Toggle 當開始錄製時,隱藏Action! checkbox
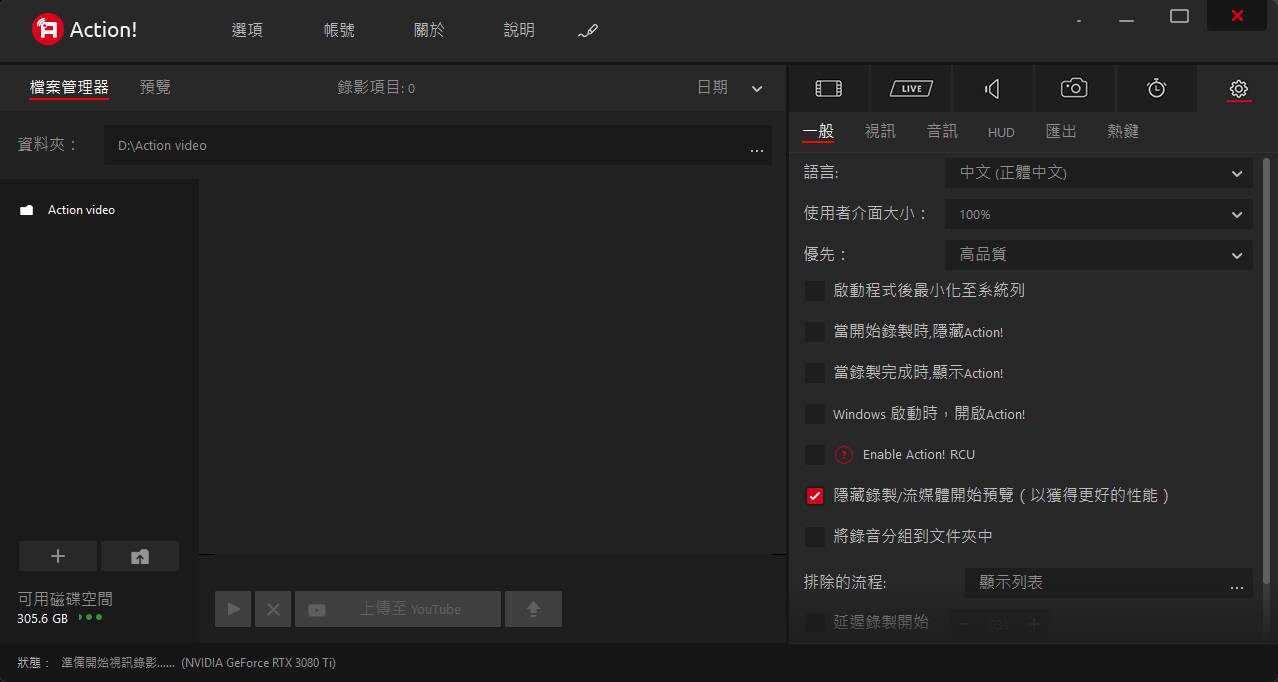This screenshot has width=1278, height=682. pyautogui.click(x=815, y=332)
